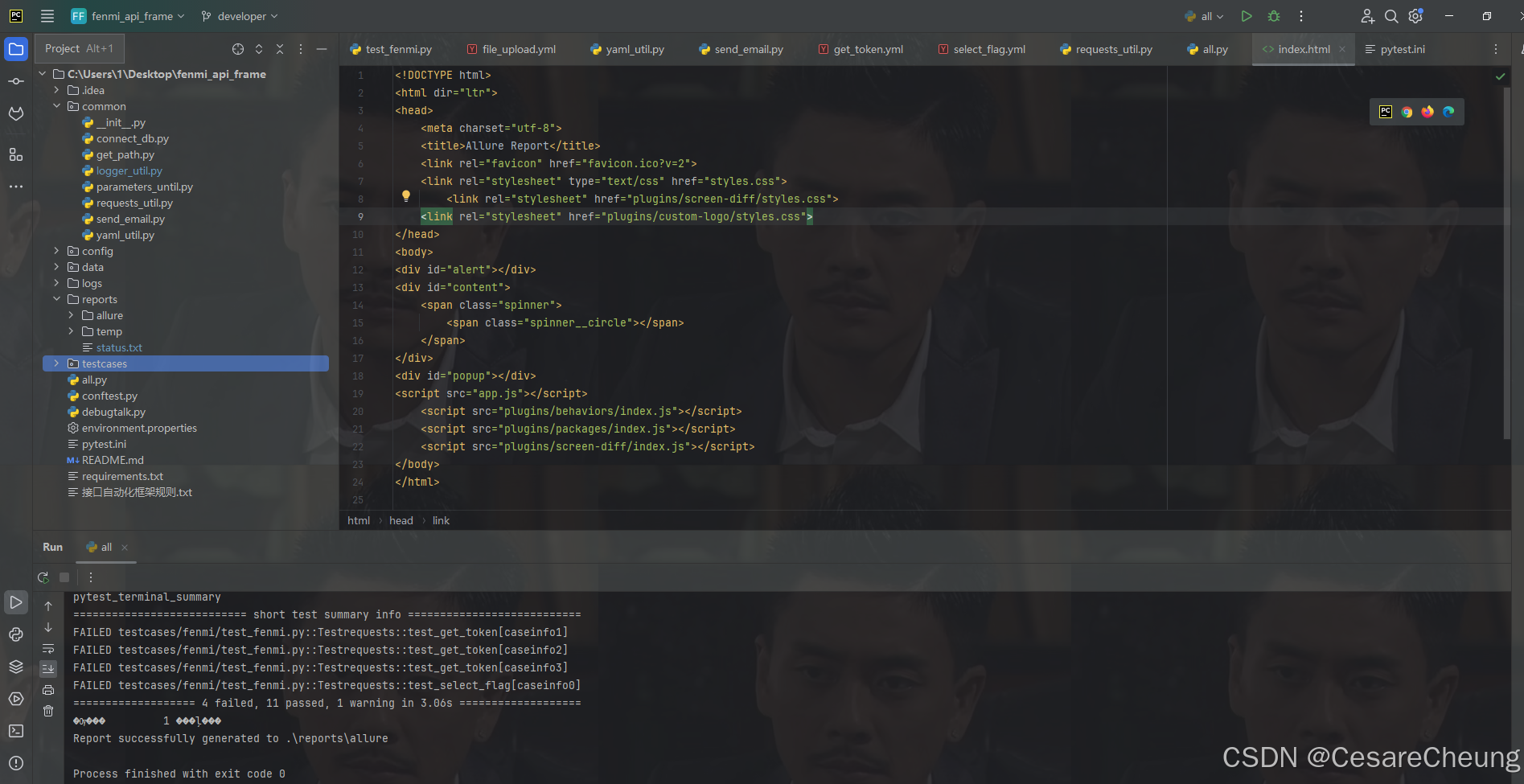The image size is (1524, 784).
Task: Open README.md in project tree
Action: click(x=105, y=460)
